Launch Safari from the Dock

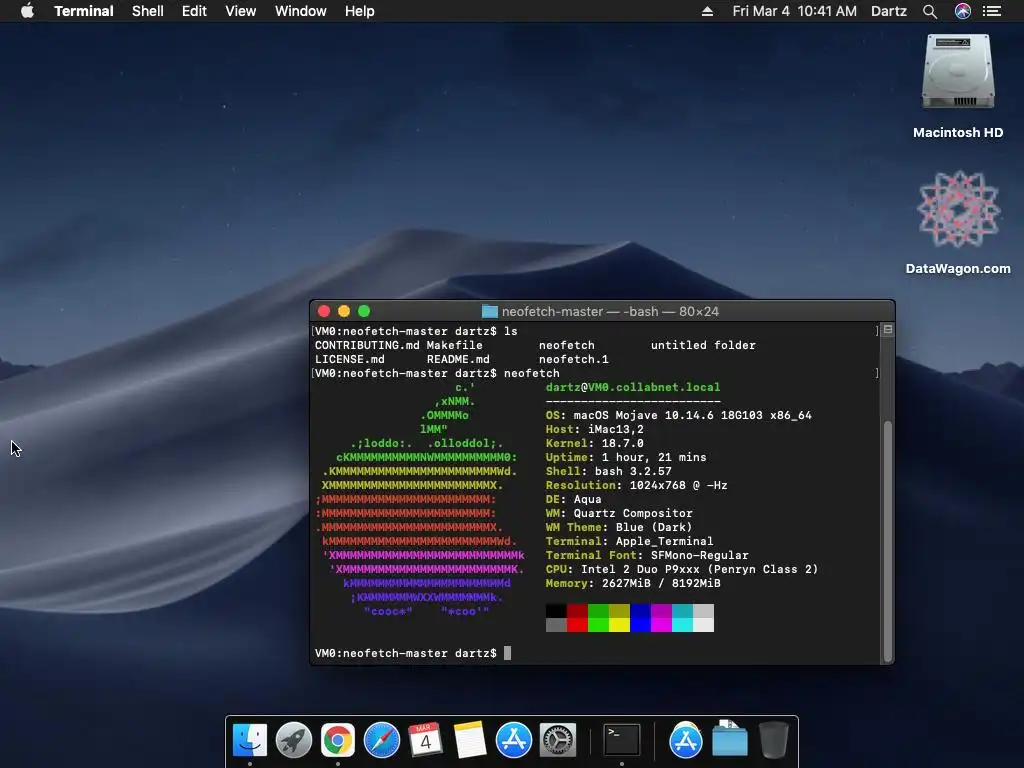pyautogui.click(x=381, y=740)
